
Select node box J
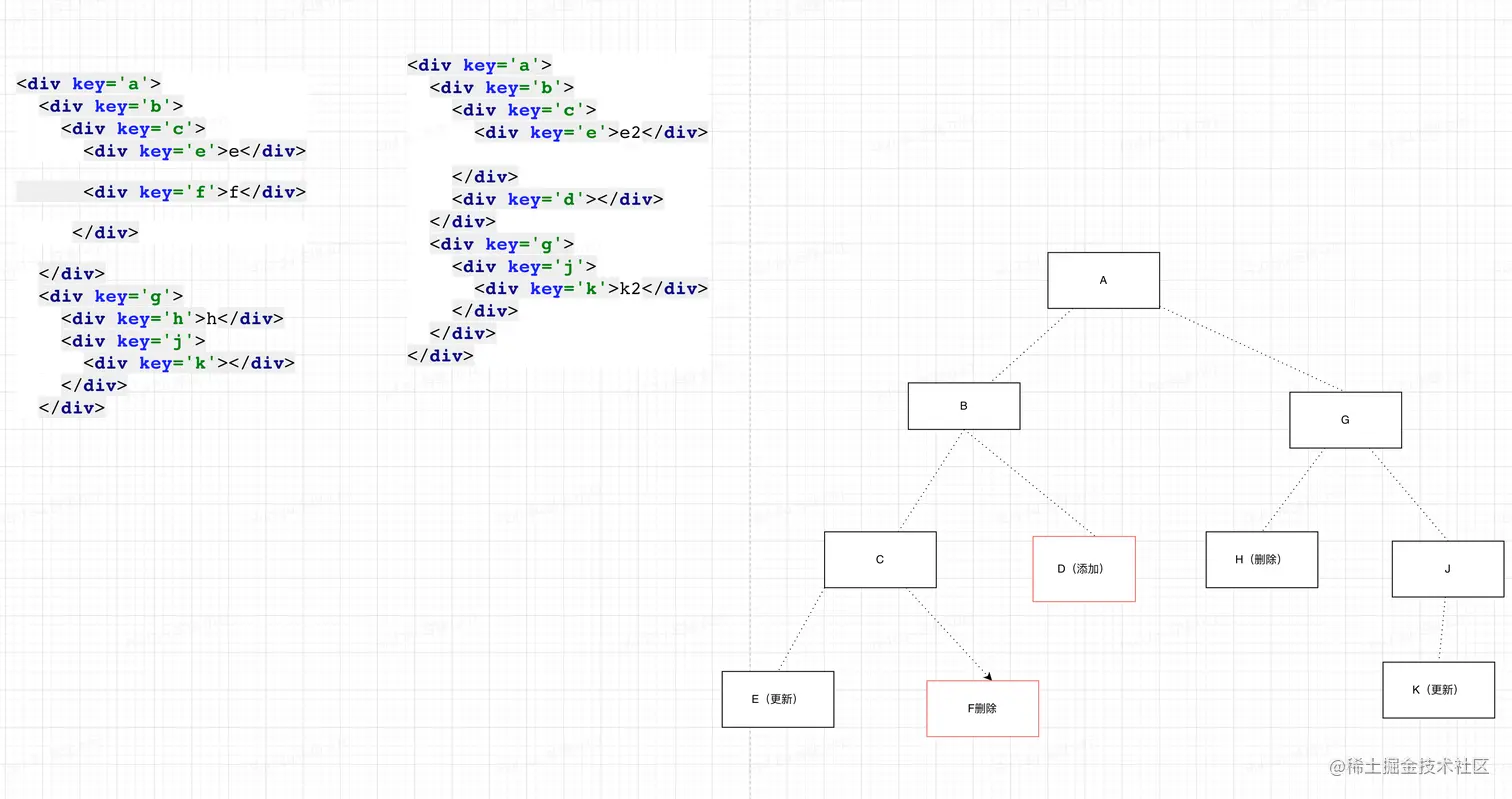tap(1447, 569)
